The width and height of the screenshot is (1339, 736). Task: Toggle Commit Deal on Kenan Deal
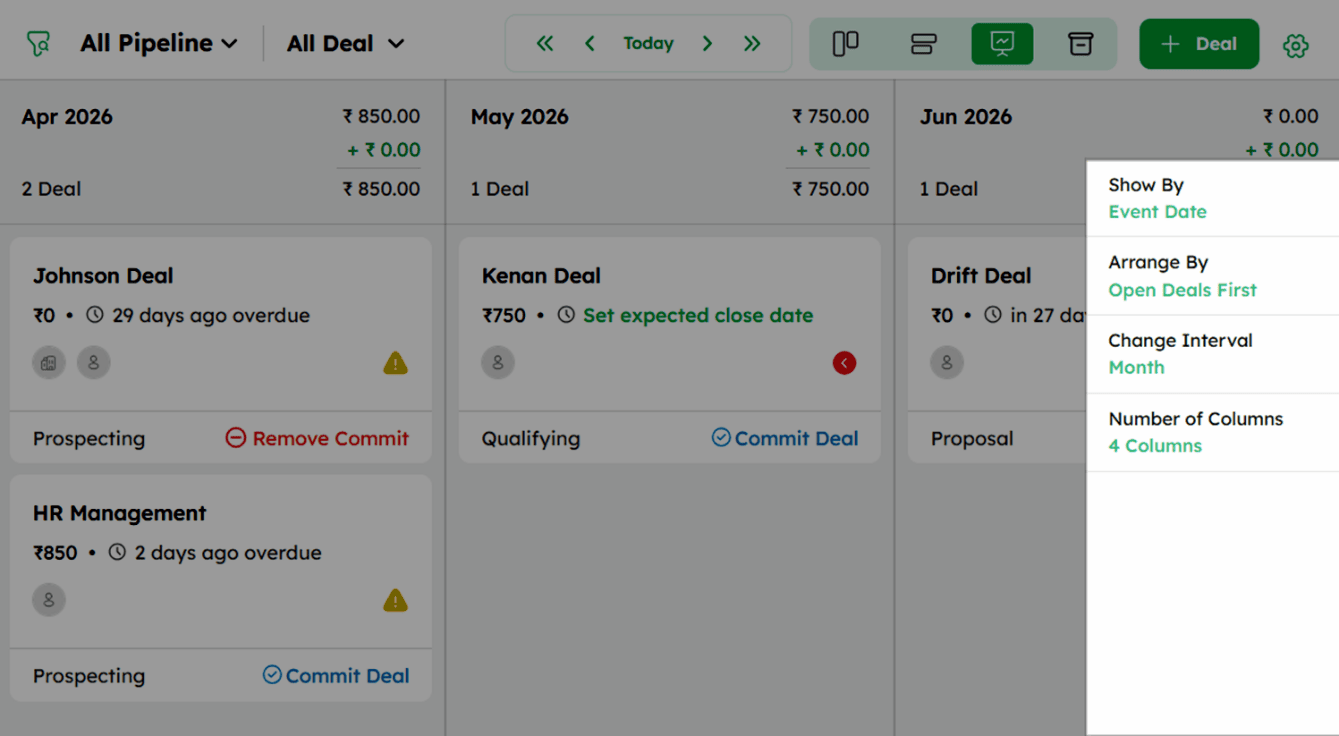tap(785, 438)
